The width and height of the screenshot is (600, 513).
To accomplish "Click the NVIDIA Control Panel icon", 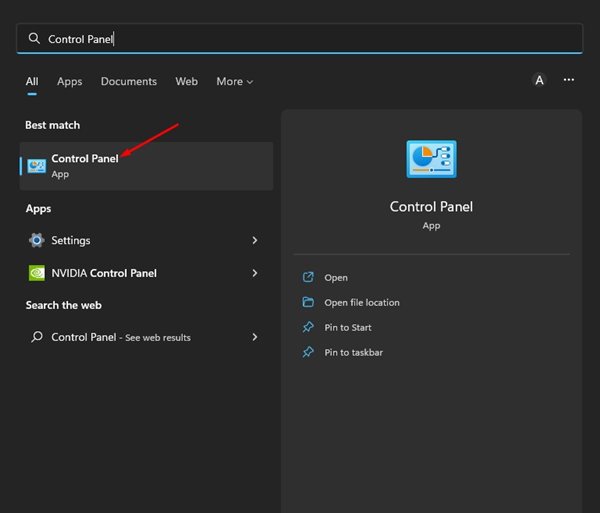I will click(x=37, y=273).
